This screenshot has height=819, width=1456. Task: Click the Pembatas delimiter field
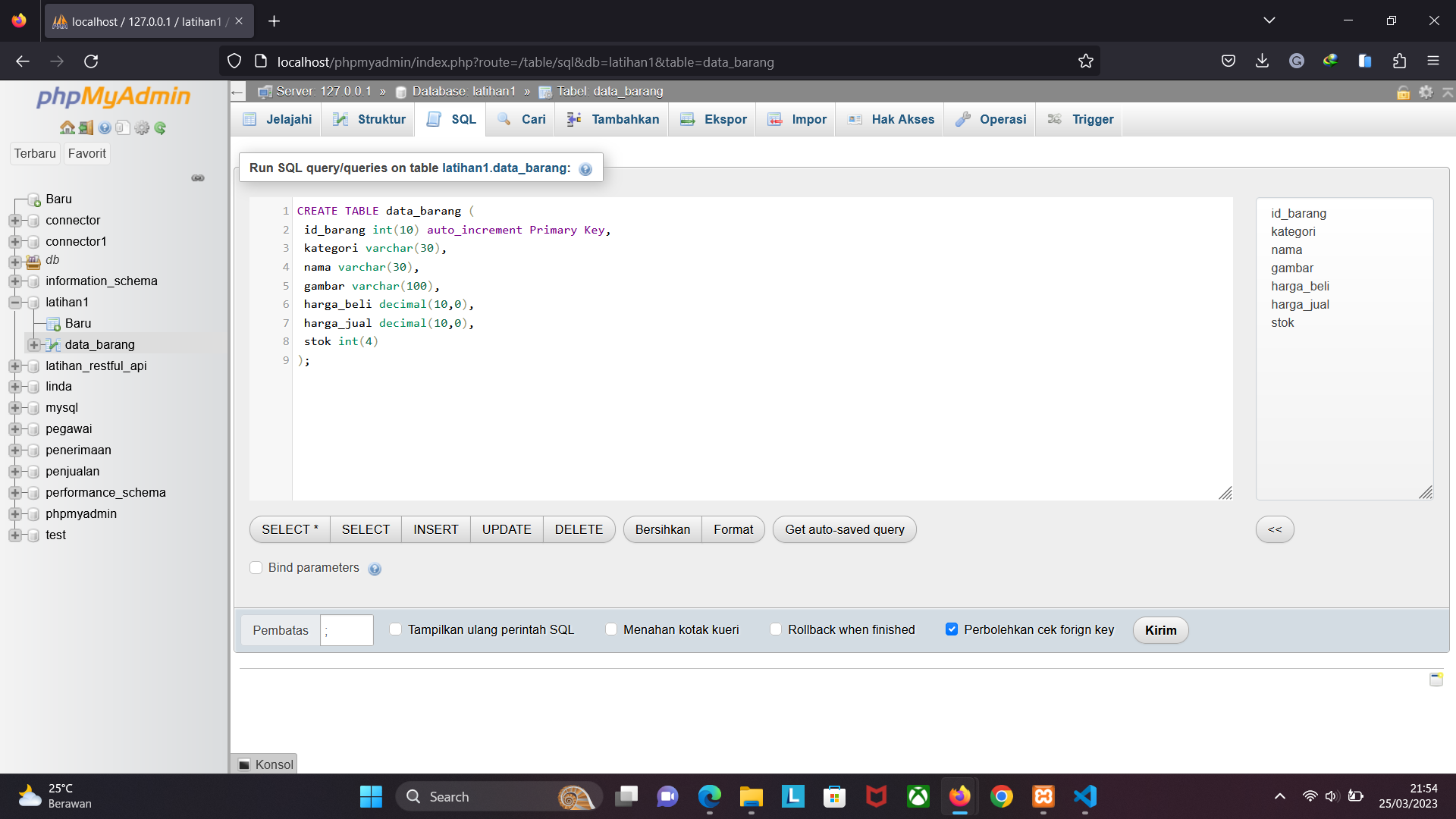click(x=347, y=630)
